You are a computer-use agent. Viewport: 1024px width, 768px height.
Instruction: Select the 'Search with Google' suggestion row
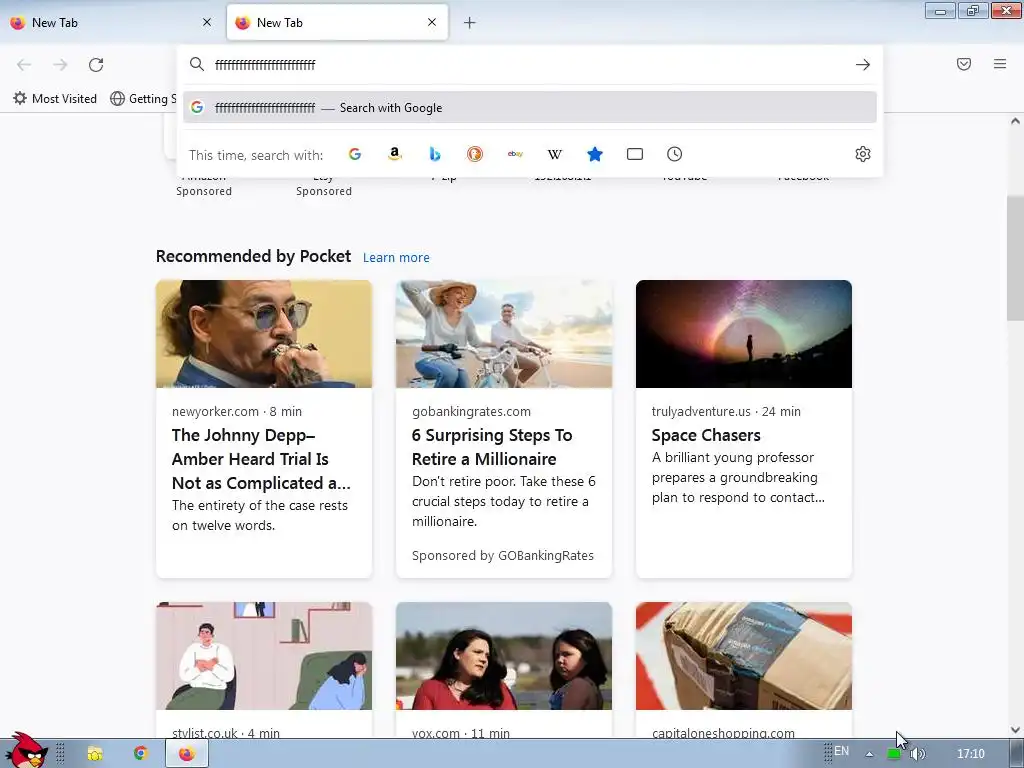530,108
